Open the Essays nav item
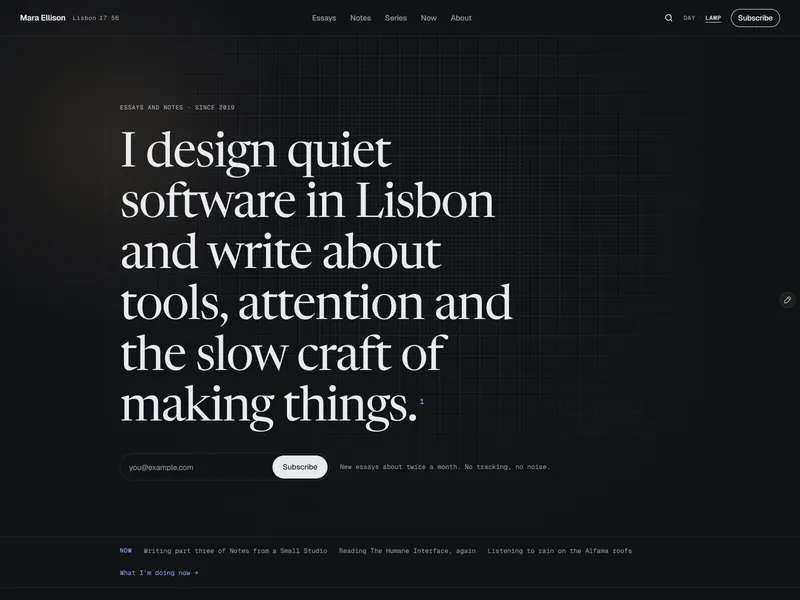800x600 pixels. 324,18
